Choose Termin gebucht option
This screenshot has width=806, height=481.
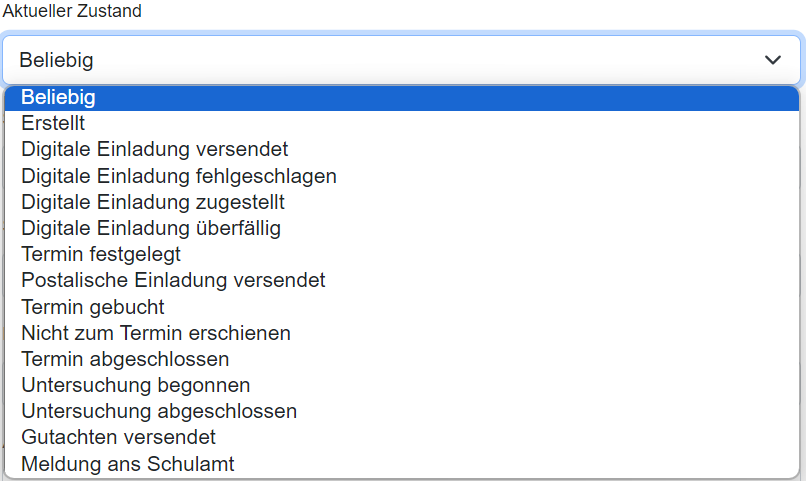click(x=92, y=307)
